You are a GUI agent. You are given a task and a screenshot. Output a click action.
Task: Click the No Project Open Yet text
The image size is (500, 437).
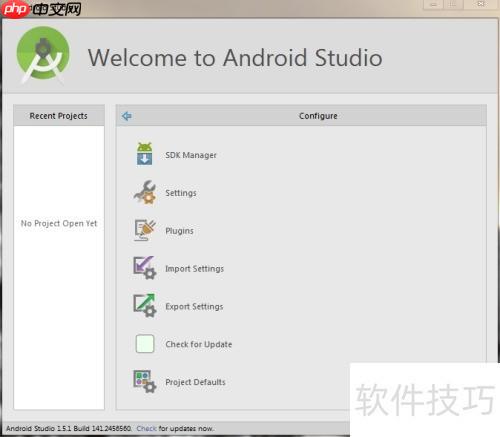coord(59,223)
